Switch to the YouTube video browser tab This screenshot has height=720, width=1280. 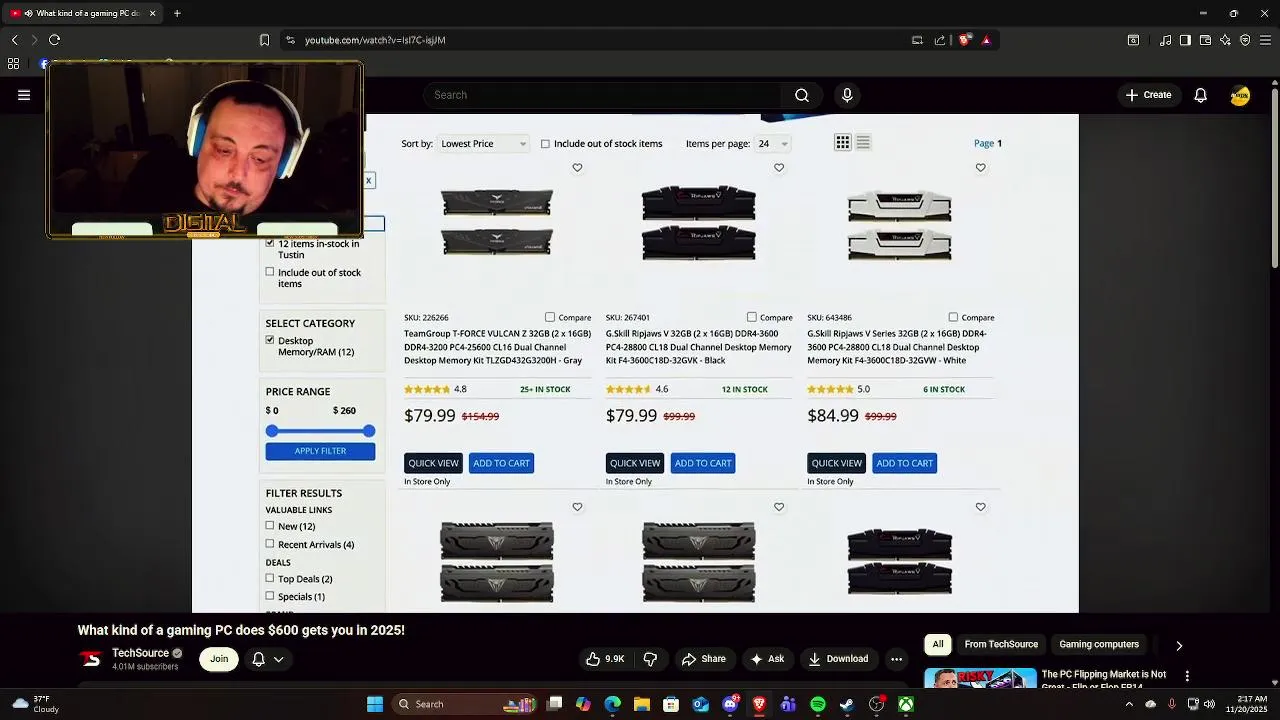[x=80, y=13]
